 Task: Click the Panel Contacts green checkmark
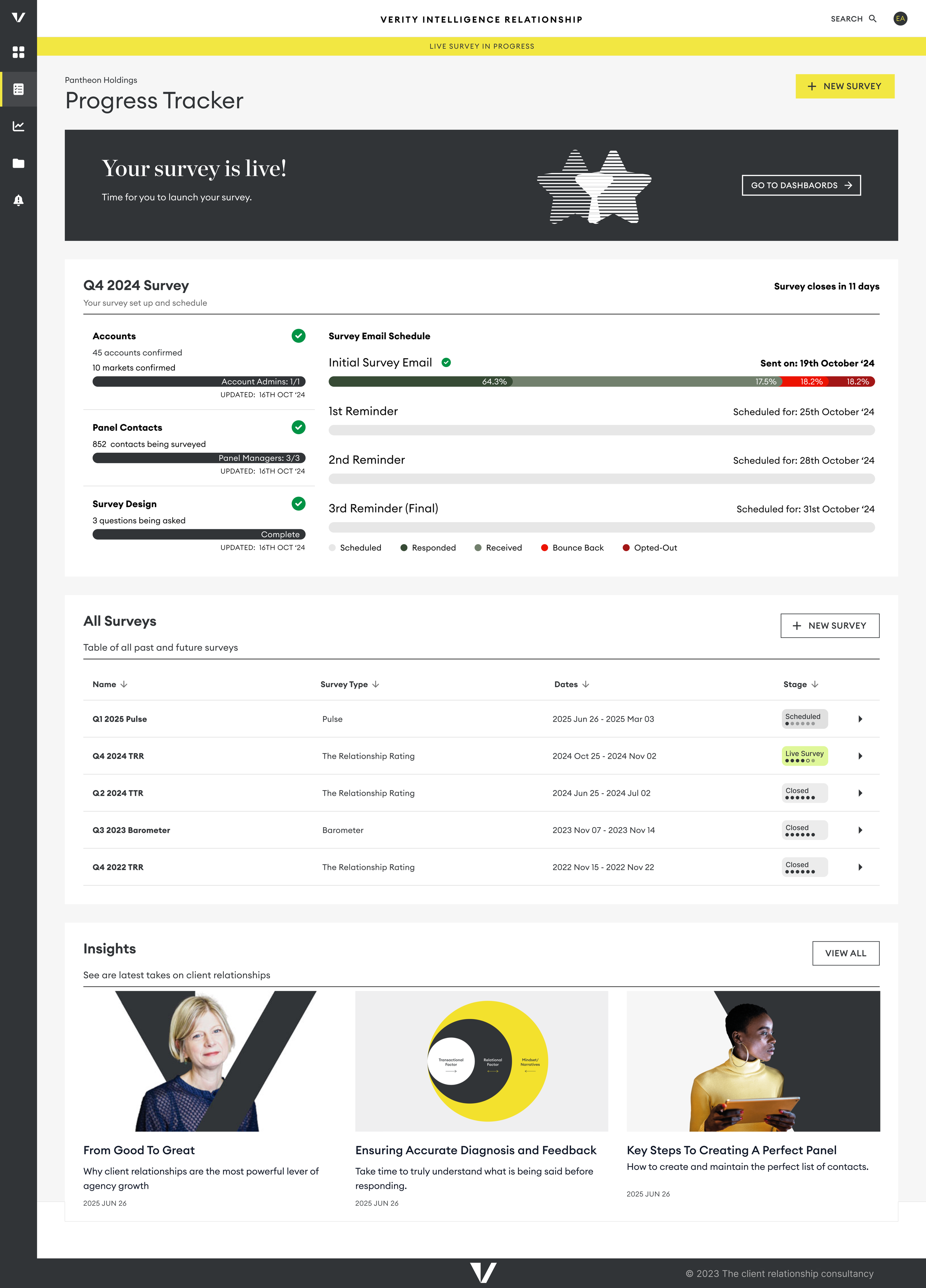298,427
